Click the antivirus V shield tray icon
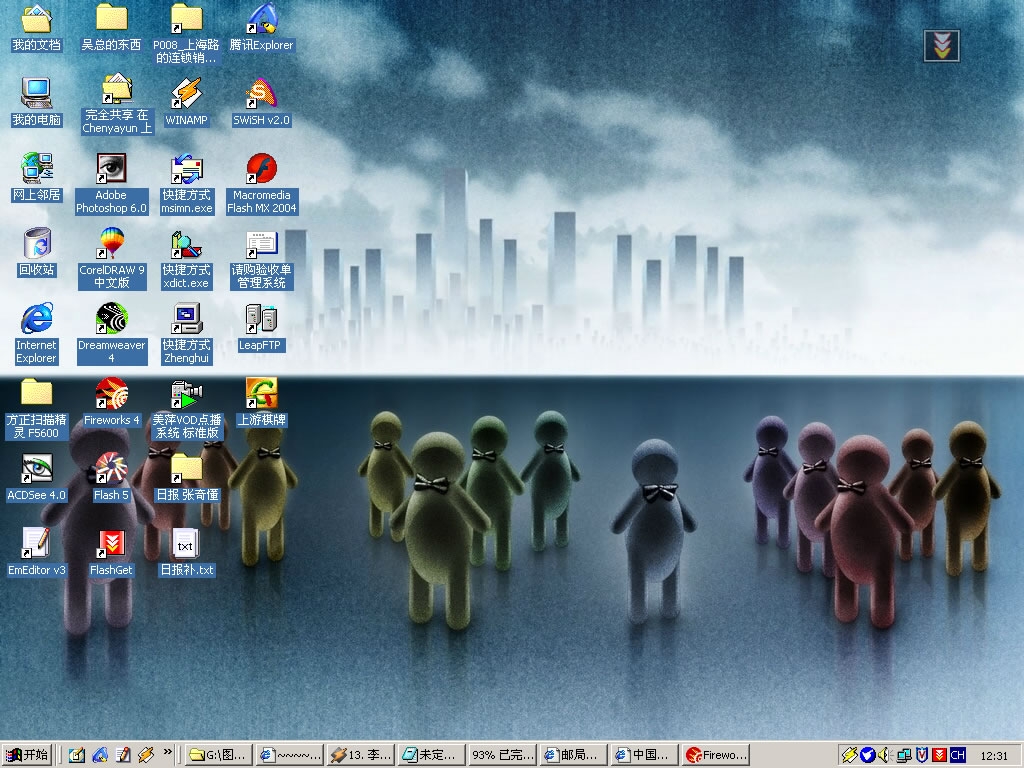The image size is (1024, 768). 921,755
